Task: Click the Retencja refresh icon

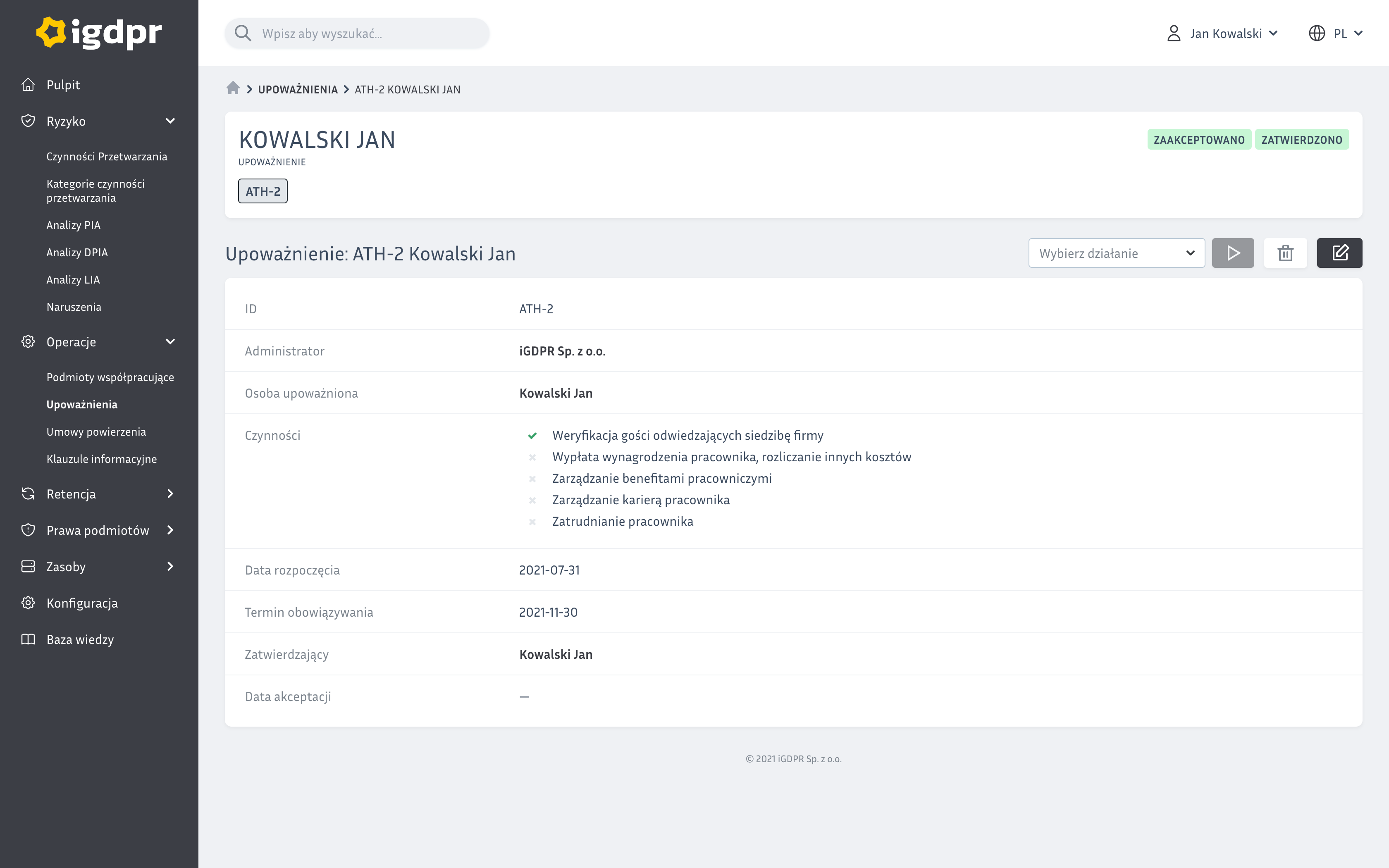Action: pos(28,494)
